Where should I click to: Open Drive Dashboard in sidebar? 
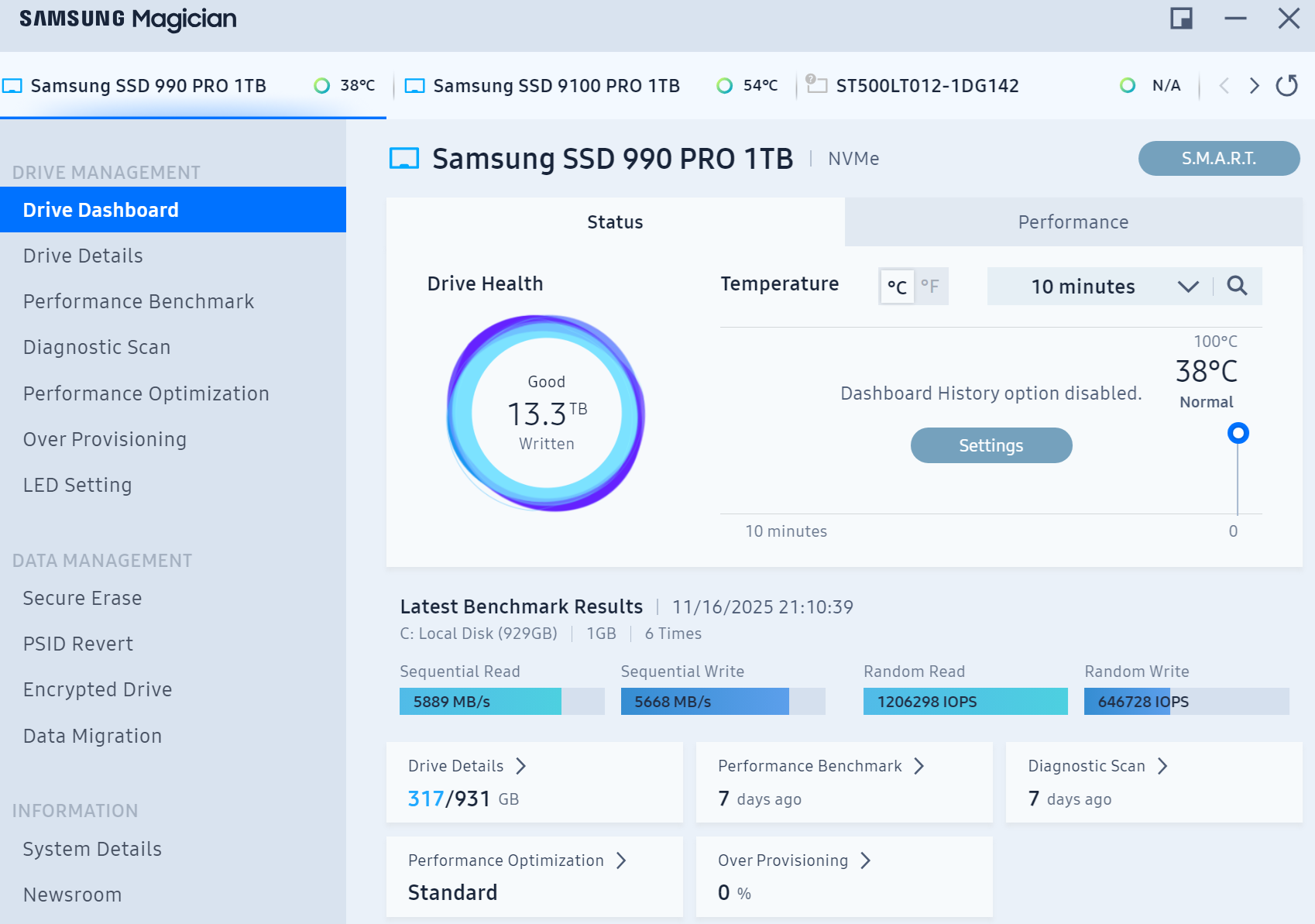click(173, 210)
